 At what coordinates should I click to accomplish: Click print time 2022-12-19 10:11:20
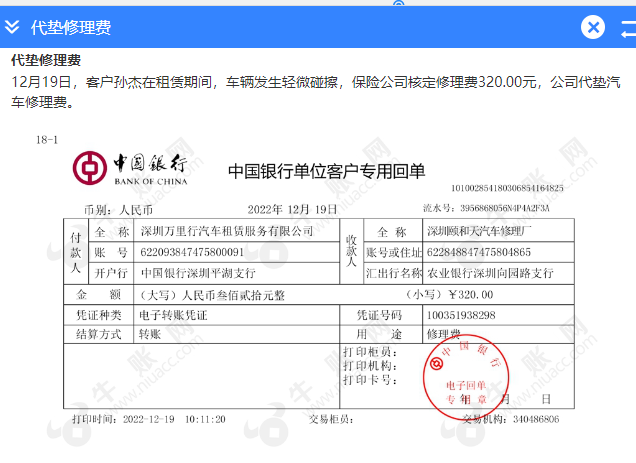click(174, 419)
